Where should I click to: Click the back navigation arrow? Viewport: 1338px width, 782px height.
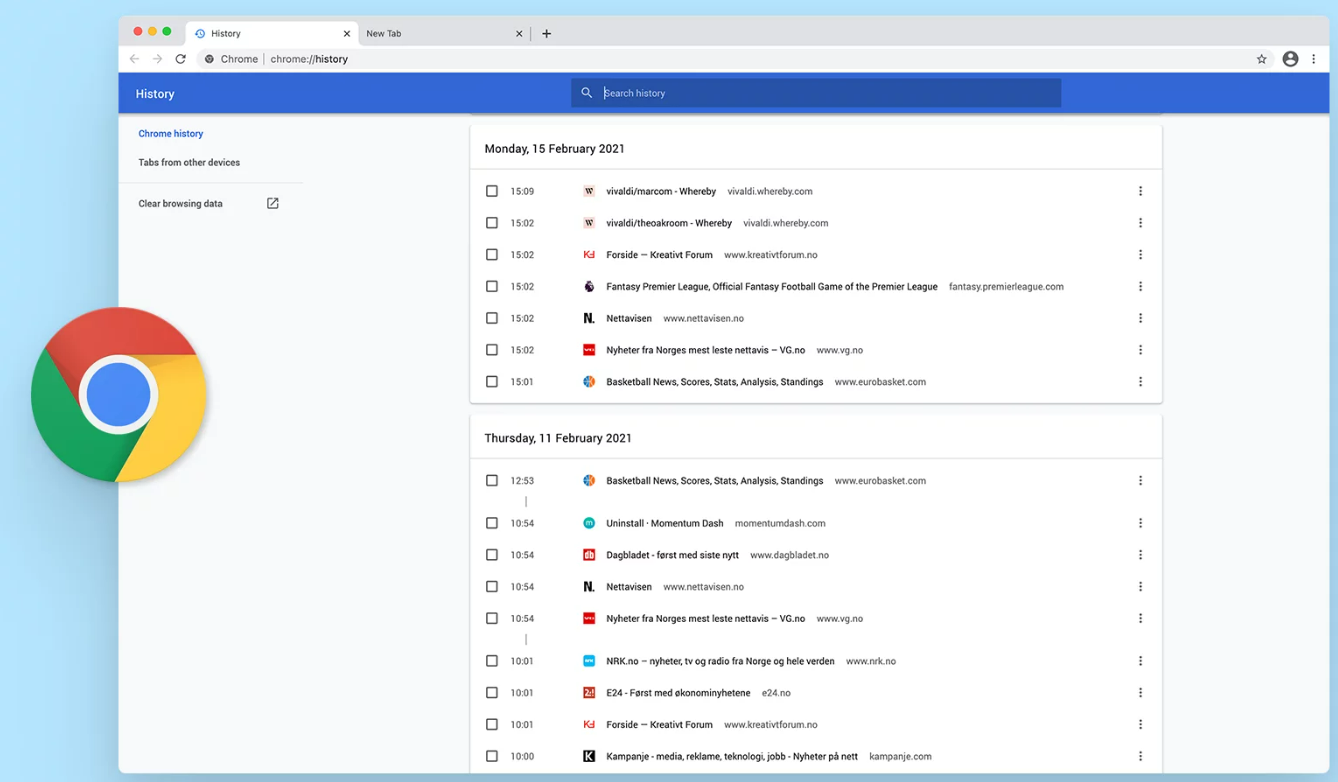[135, 59]
